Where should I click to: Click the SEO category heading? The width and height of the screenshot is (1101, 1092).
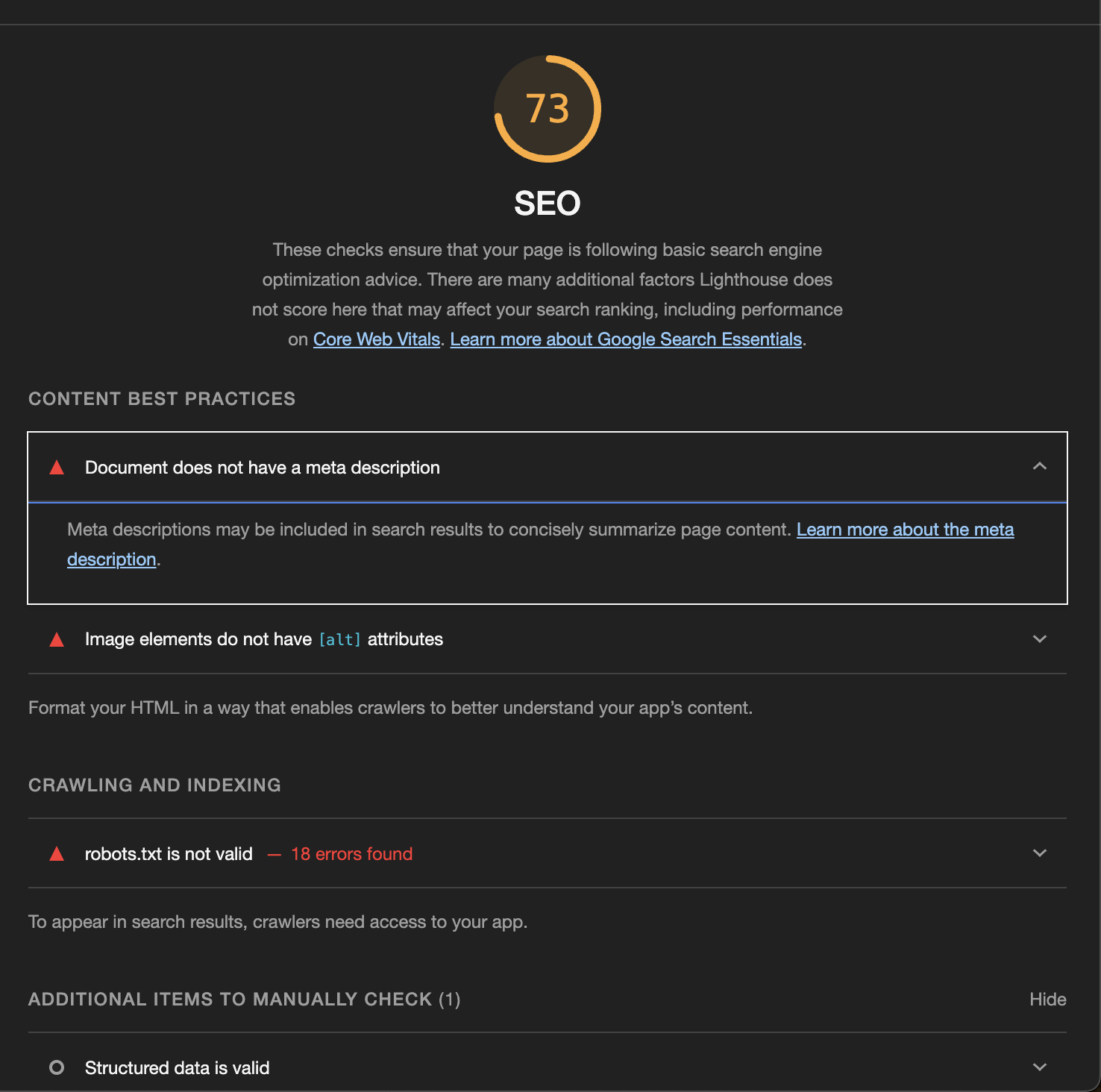coord(548,204)
